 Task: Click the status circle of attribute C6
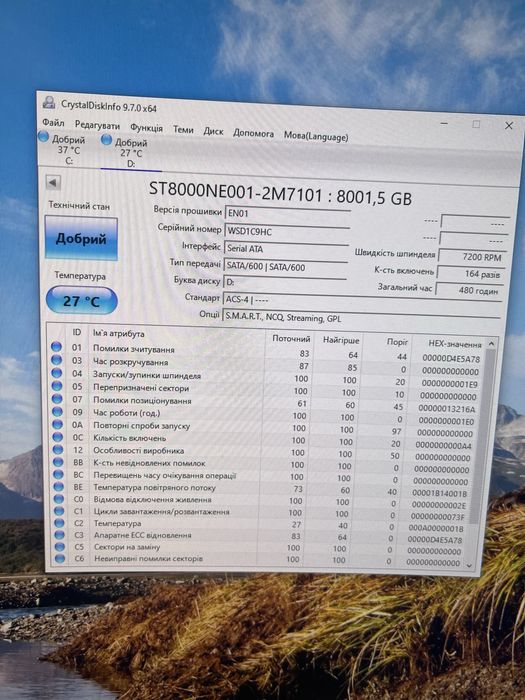pyautogui.click(x=60, y=558)
